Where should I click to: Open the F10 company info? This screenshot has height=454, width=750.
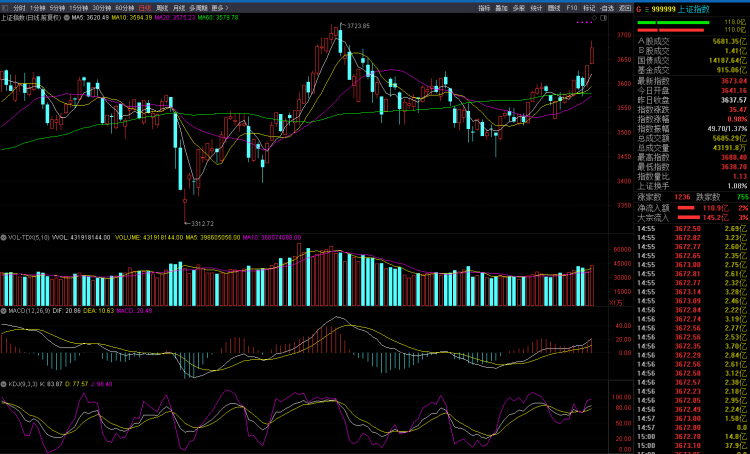571,7
